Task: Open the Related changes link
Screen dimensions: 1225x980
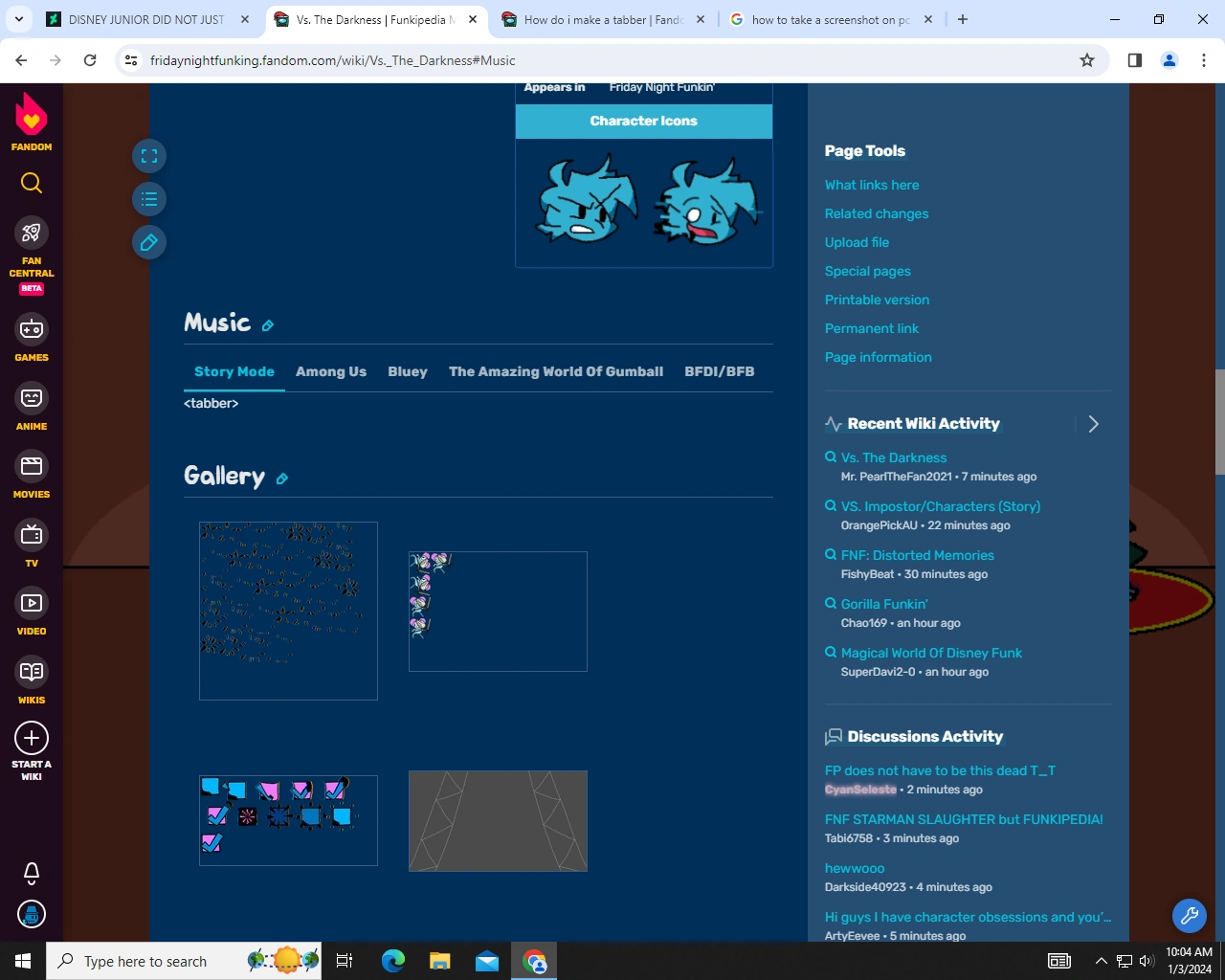Action: coord(877,213)
